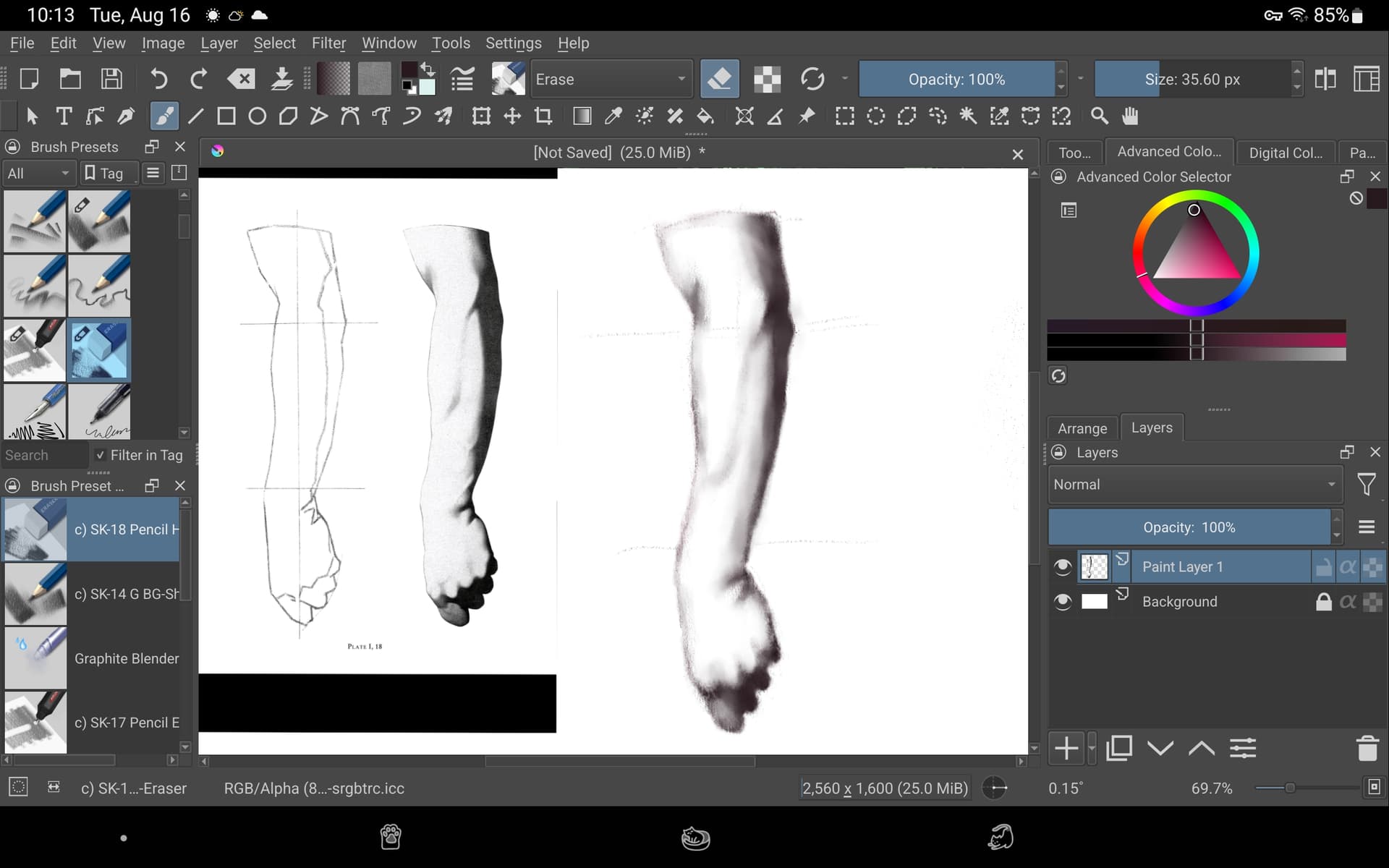Unlock the Background layer padlock
Image resolution: width=1389 pixels, height=868 pixels.
(x=1323, y=602)
